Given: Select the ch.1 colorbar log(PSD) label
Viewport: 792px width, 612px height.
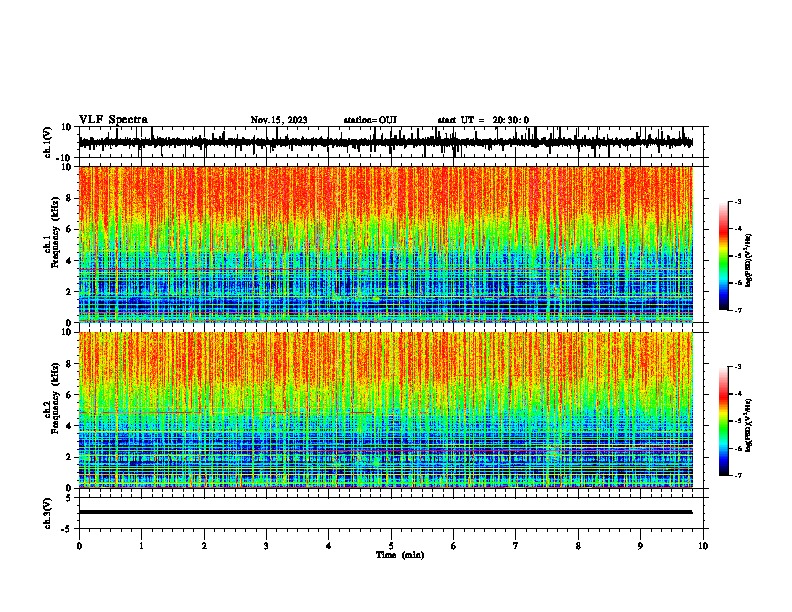Looking at the screenshot, I should click(x=748, y=261).
